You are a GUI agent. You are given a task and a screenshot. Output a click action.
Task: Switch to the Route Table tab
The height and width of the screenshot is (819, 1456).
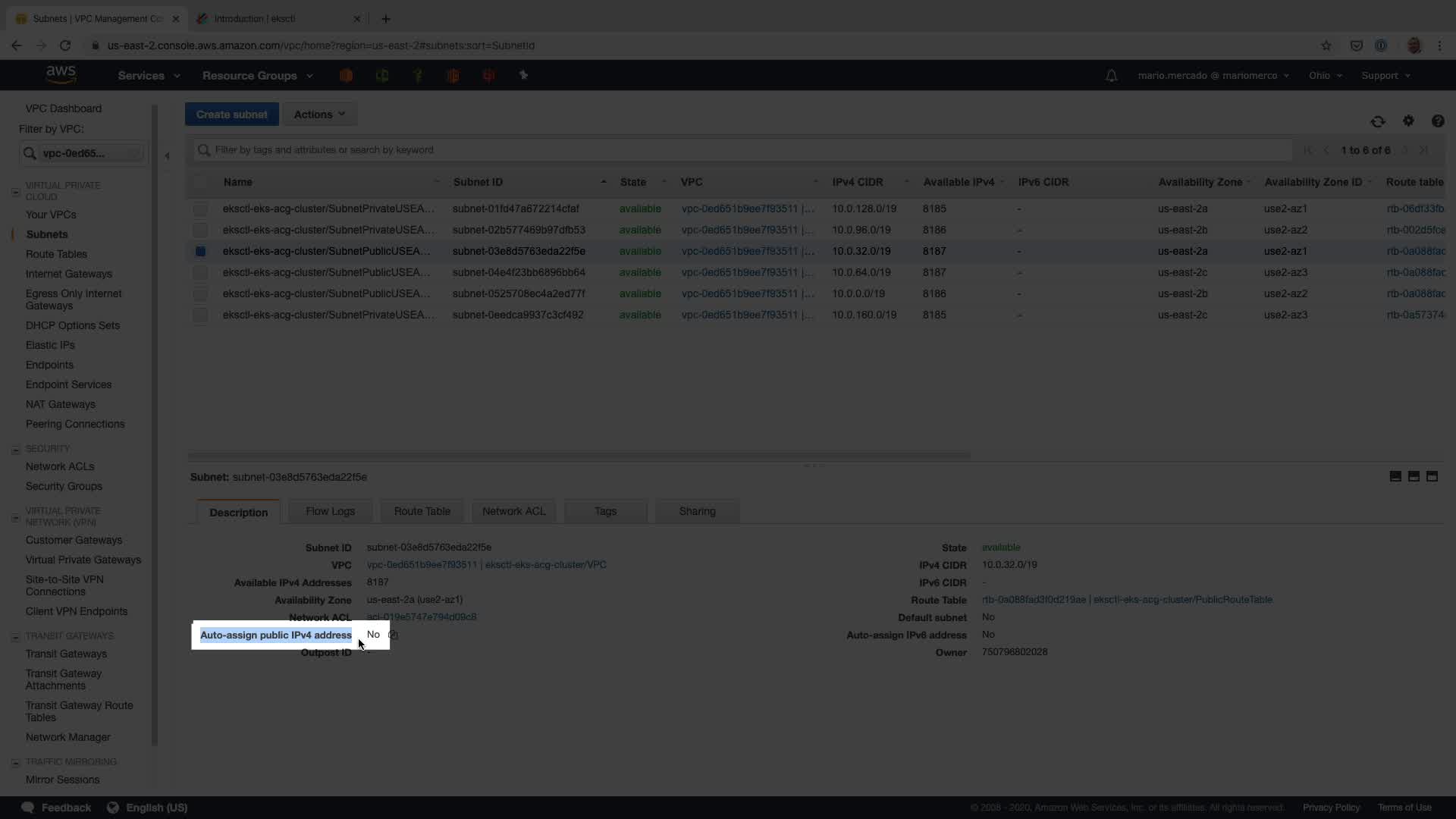422,511
